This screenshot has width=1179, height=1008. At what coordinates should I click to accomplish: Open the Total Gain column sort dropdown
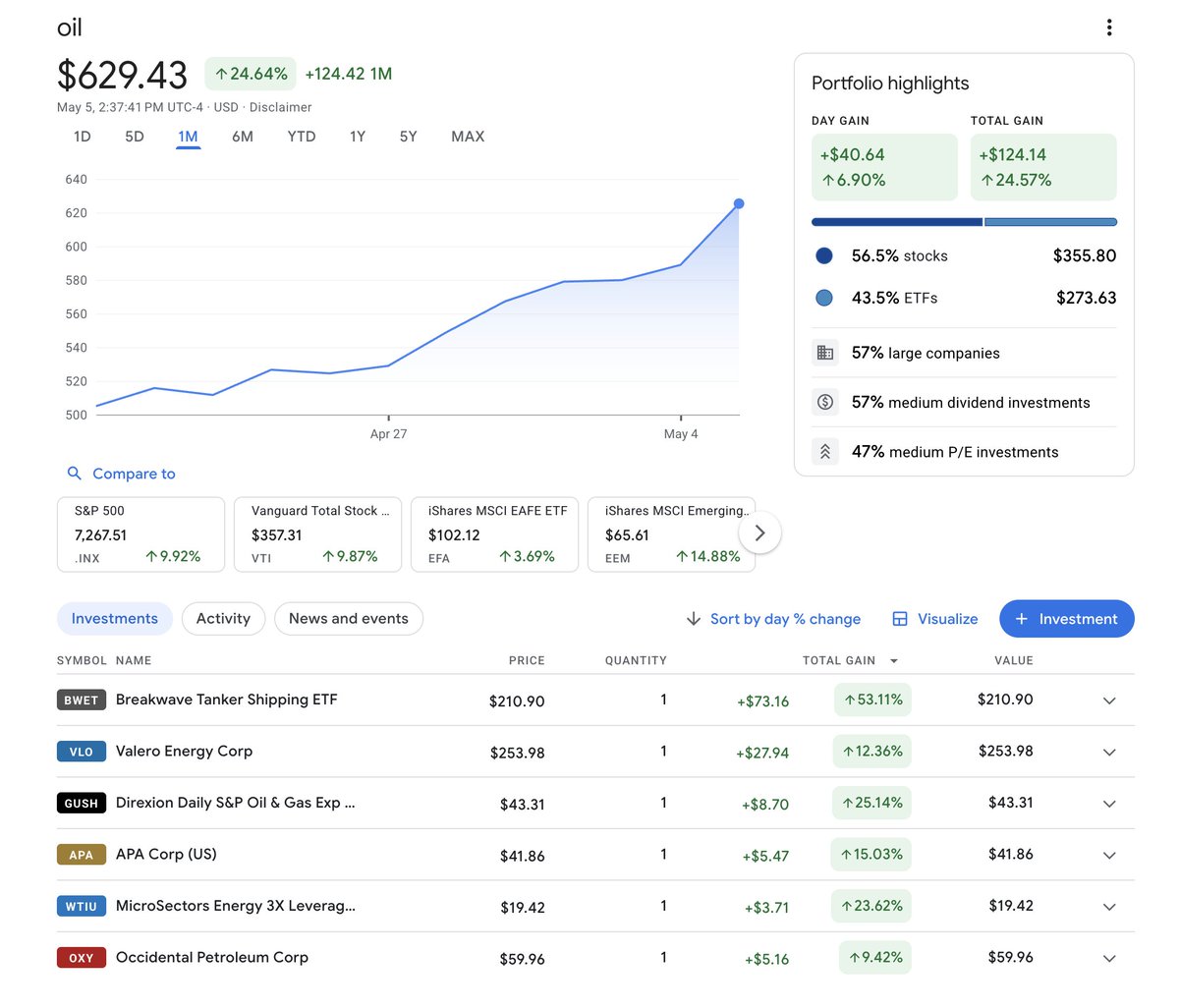(x=894, y=661)
